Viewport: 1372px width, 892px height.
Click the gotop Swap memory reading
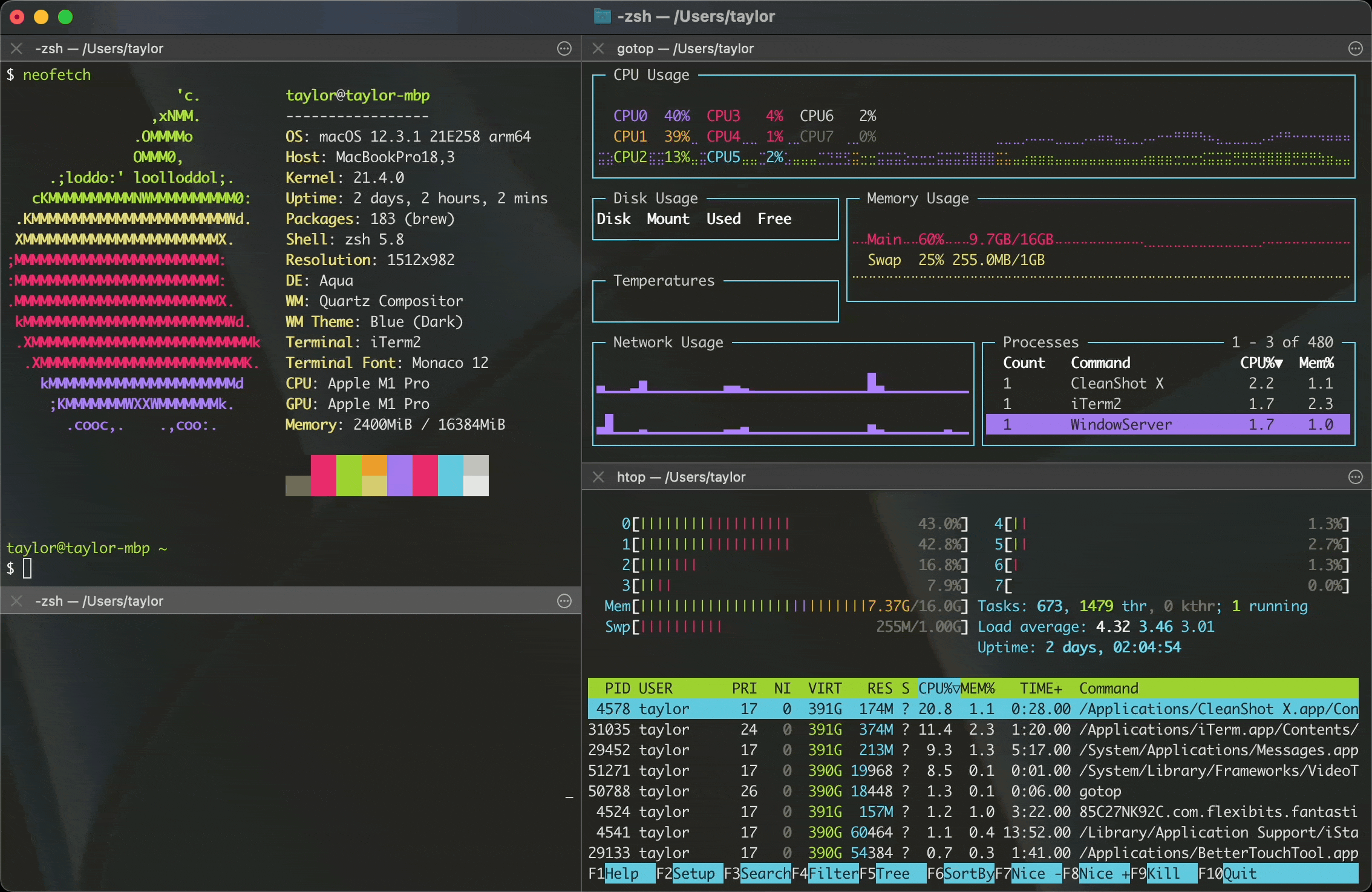(x=956, y=260)
